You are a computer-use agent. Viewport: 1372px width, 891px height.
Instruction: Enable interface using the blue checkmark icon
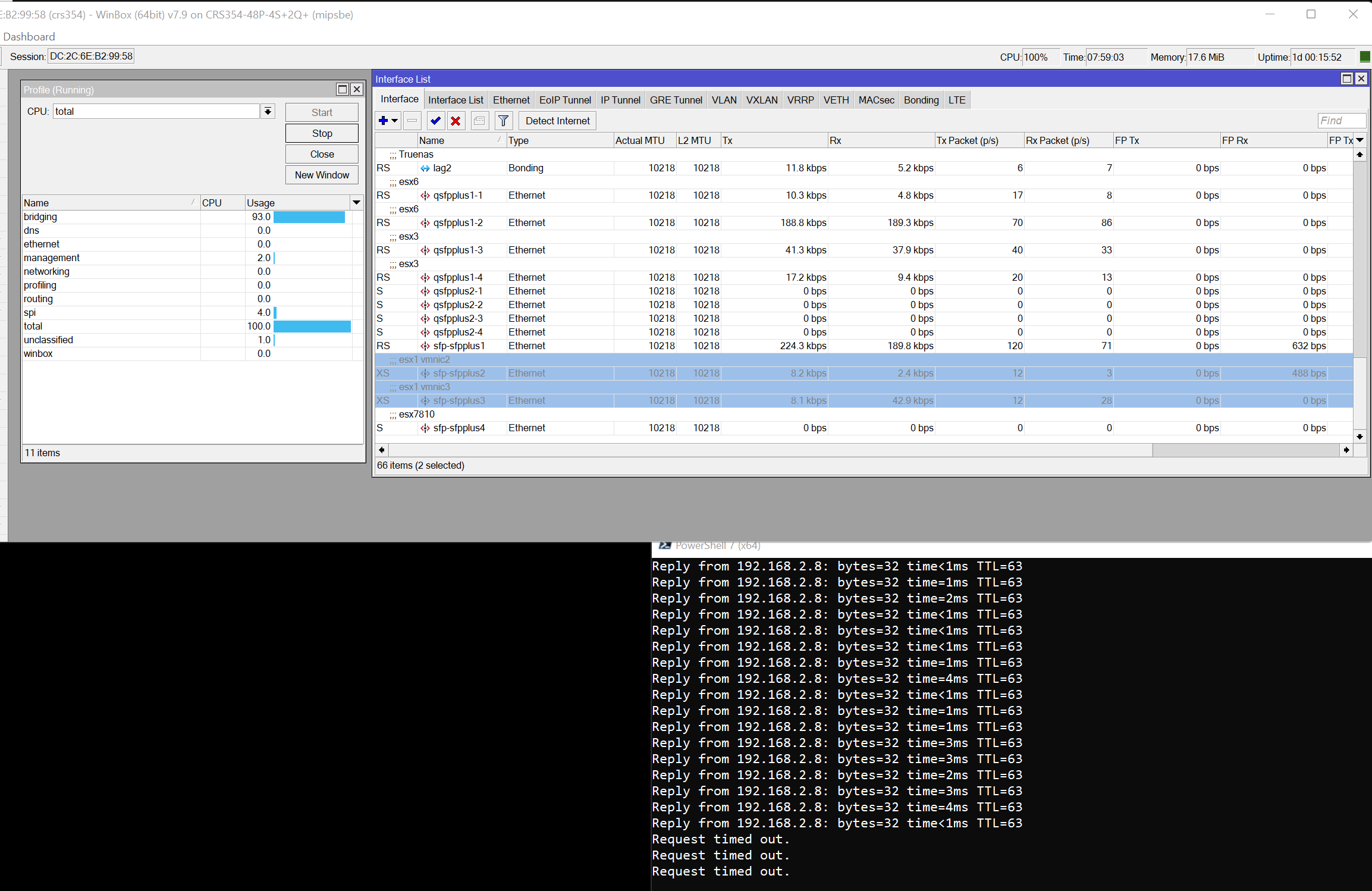(x=435, y=121)
